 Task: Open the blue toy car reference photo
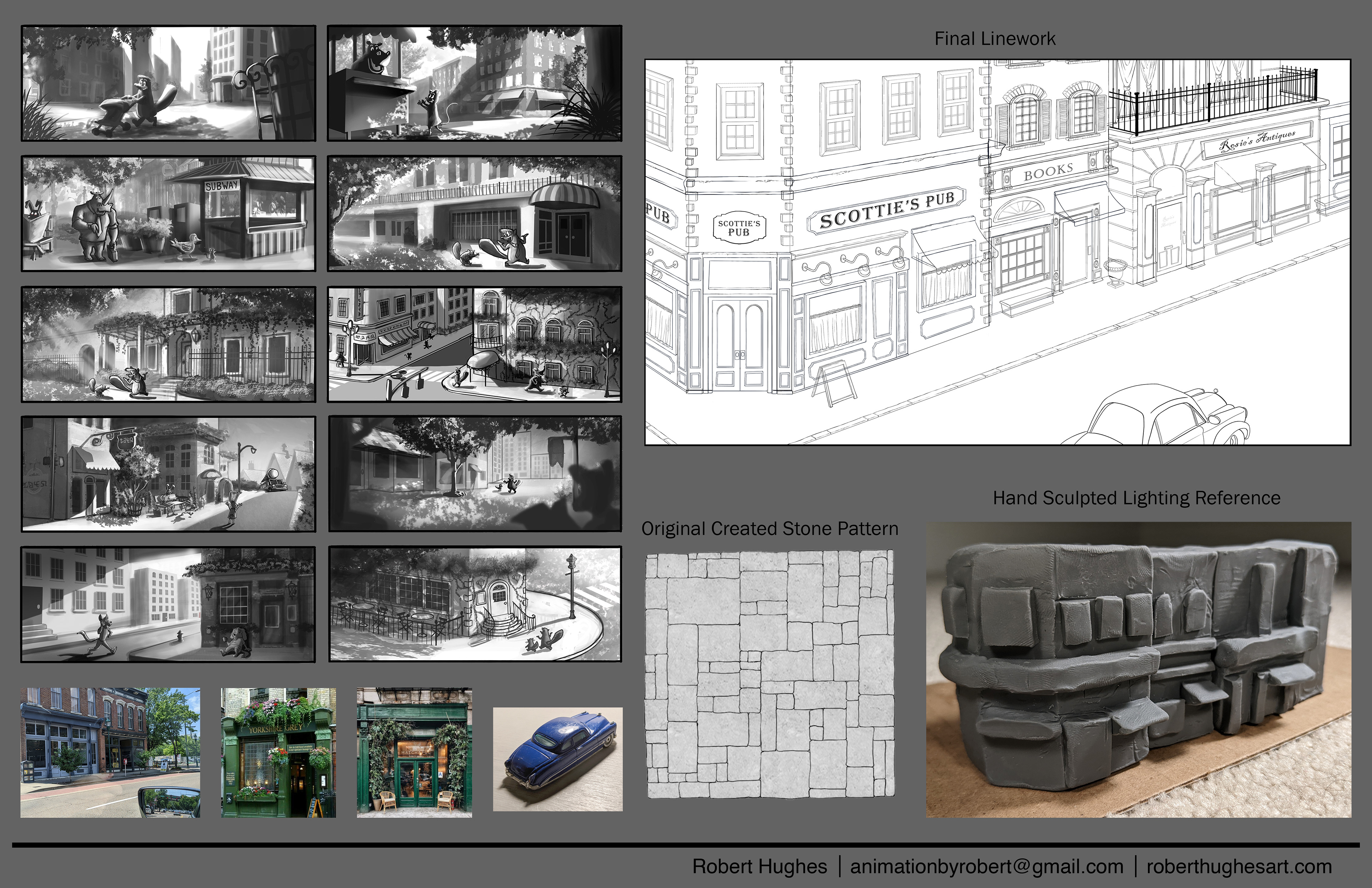pos(557,759)
